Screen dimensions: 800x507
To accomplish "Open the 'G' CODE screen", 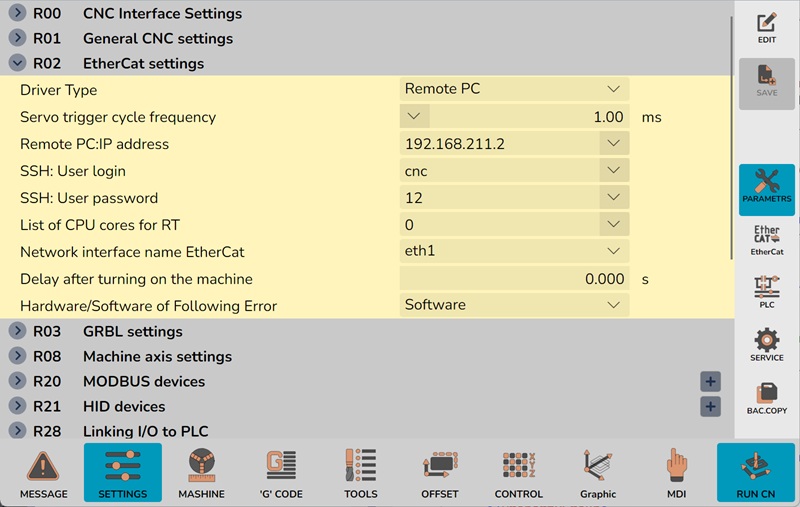I will [281, 472].
